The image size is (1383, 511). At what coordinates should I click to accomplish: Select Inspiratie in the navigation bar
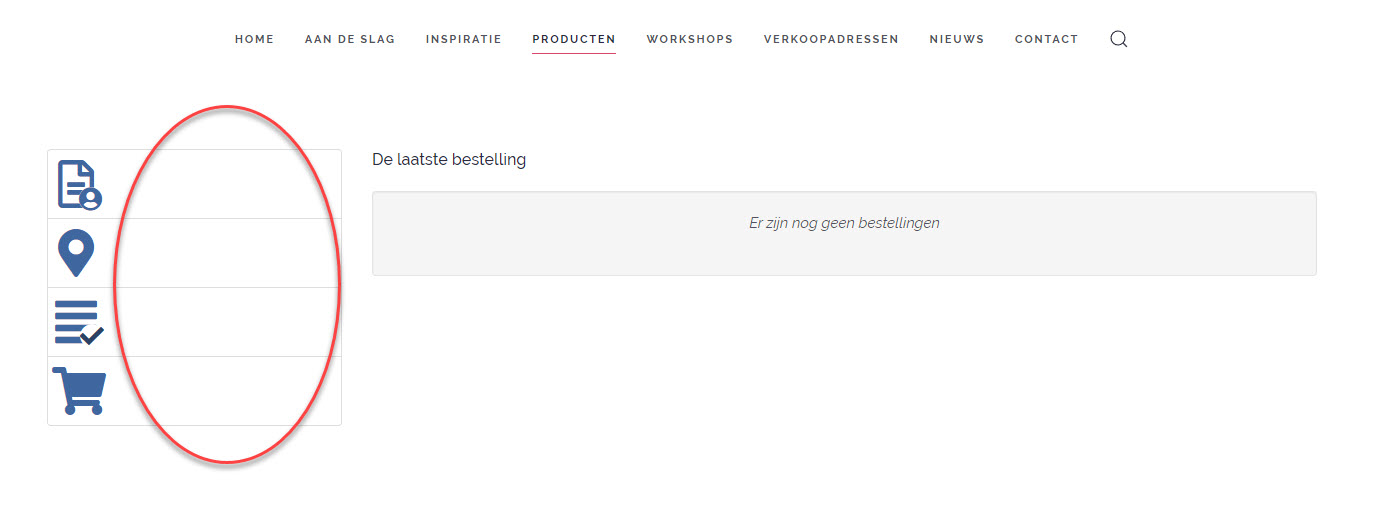pyautogui.click(x=464, y=39)
